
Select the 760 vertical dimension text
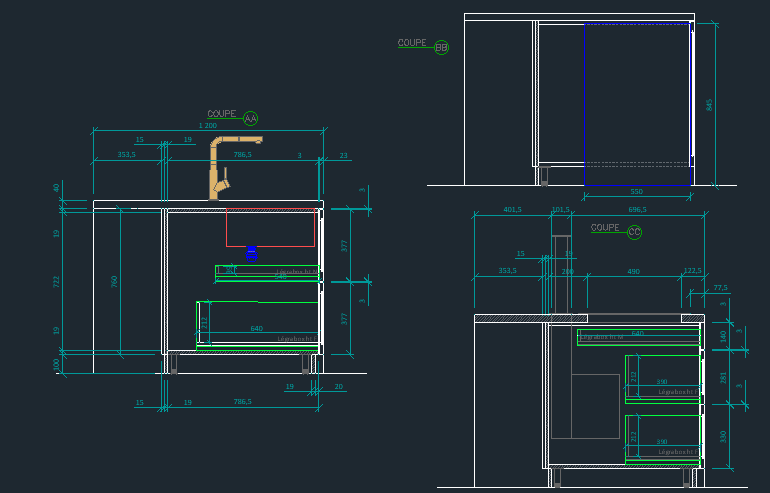(x=116, y=281)
